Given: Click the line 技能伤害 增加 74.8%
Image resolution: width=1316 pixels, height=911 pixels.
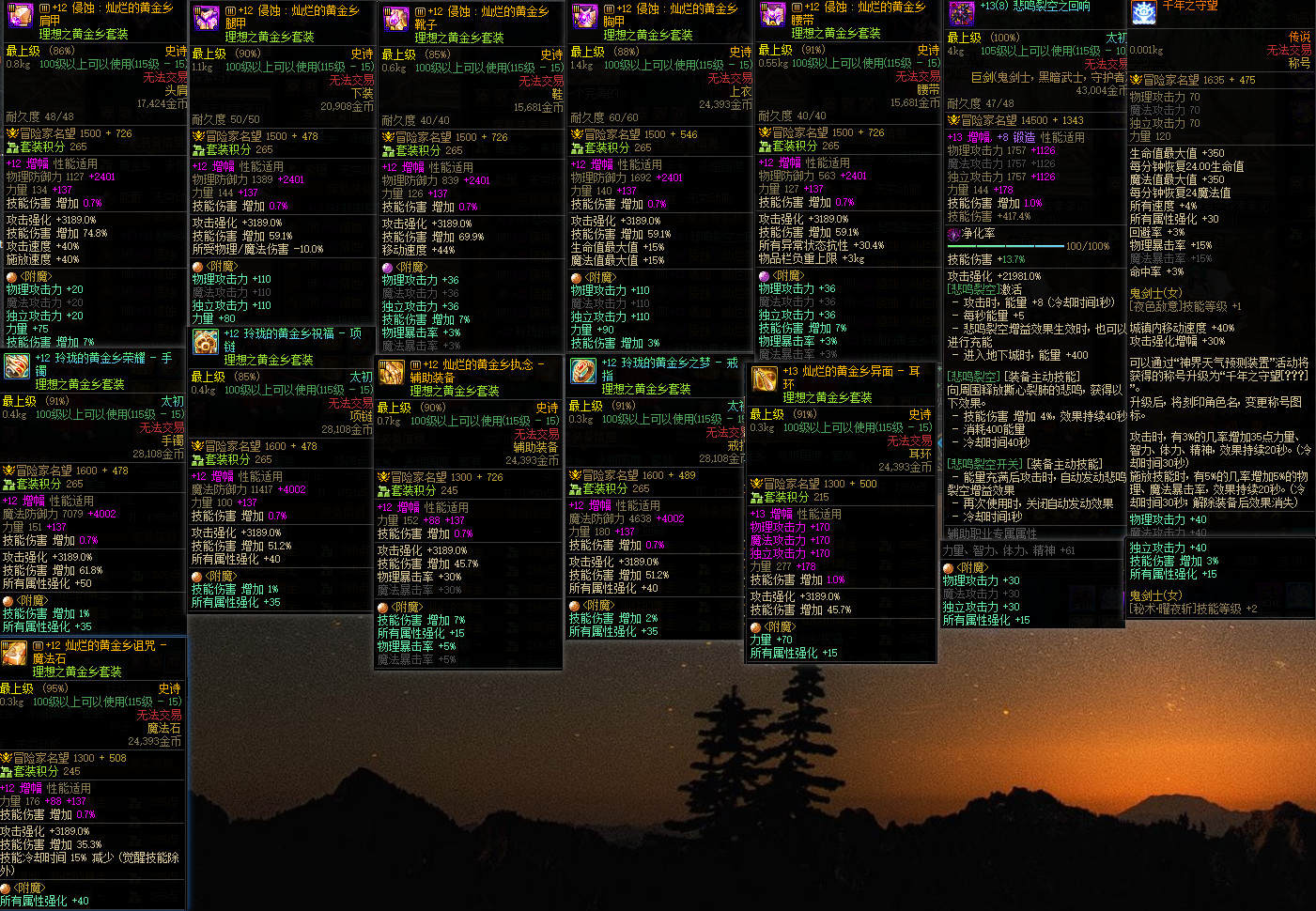Looking at the screenshot, I should 56,233.
